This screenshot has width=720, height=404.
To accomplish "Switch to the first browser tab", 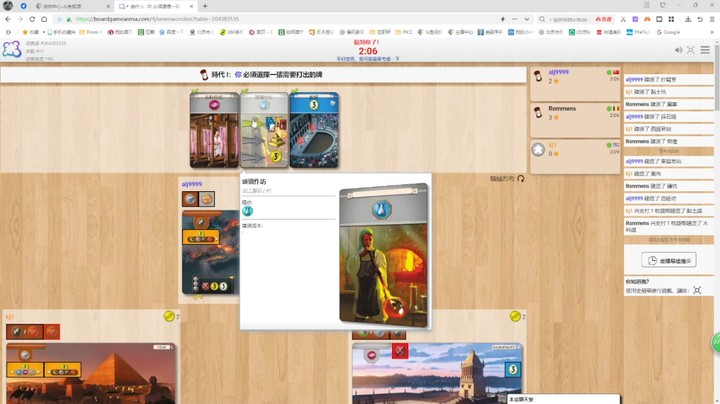I will tap(73, 6).
